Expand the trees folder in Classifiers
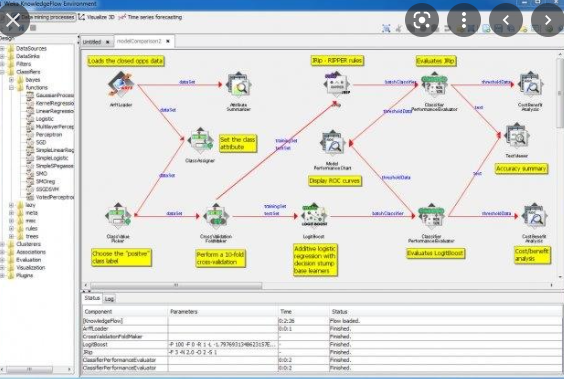564x379 pixels. [11, 236]
